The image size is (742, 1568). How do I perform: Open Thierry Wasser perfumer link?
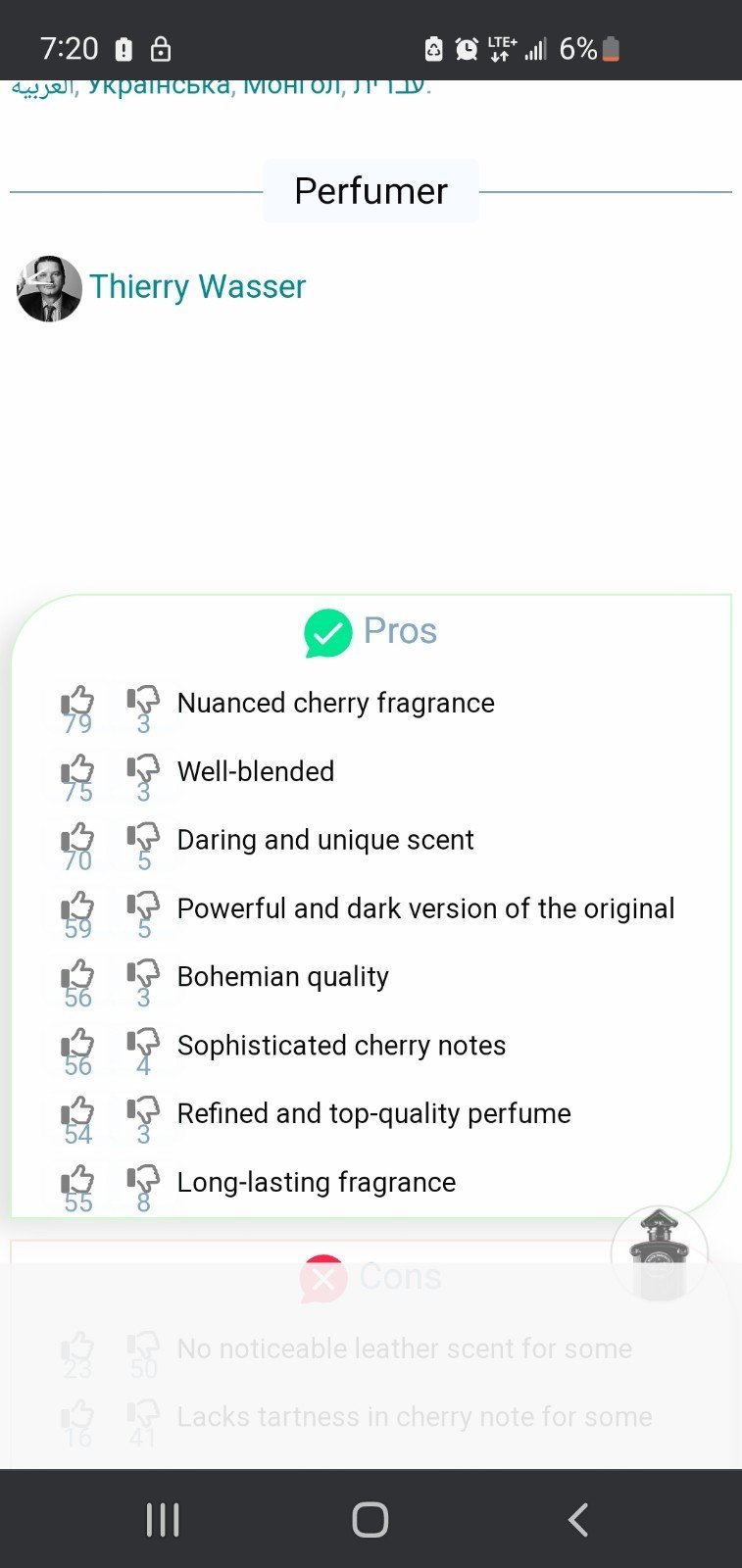point(197,286)
